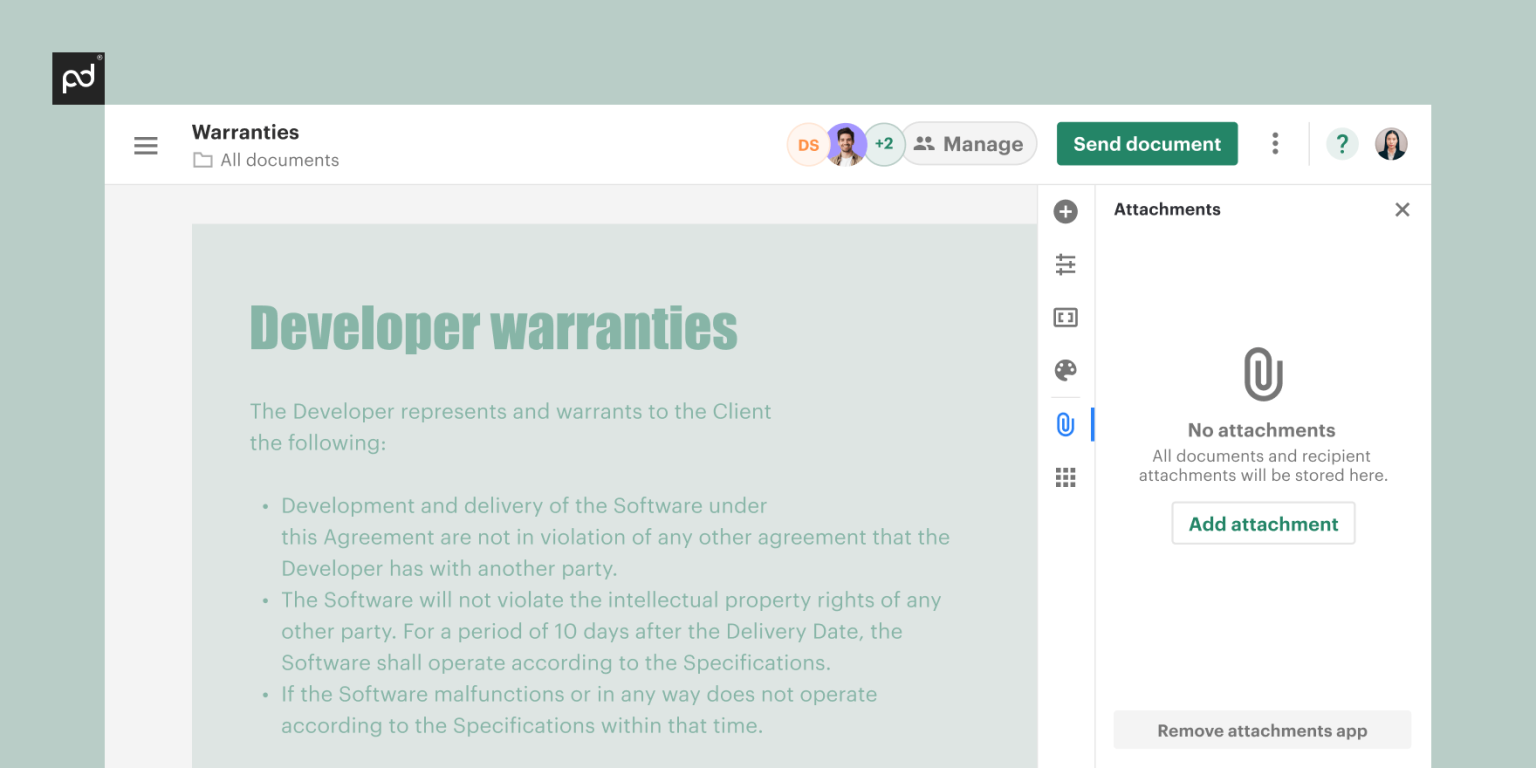Open the design theme palette panel

click(x=1065, y=370)
